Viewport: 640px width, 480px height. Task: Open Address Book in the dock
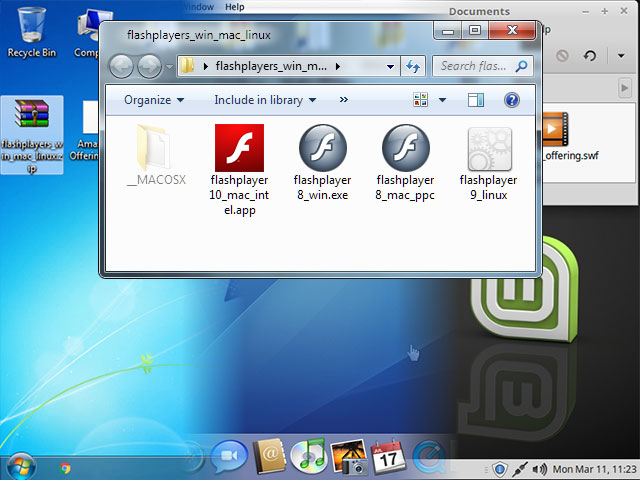click(x=270, y=457)
